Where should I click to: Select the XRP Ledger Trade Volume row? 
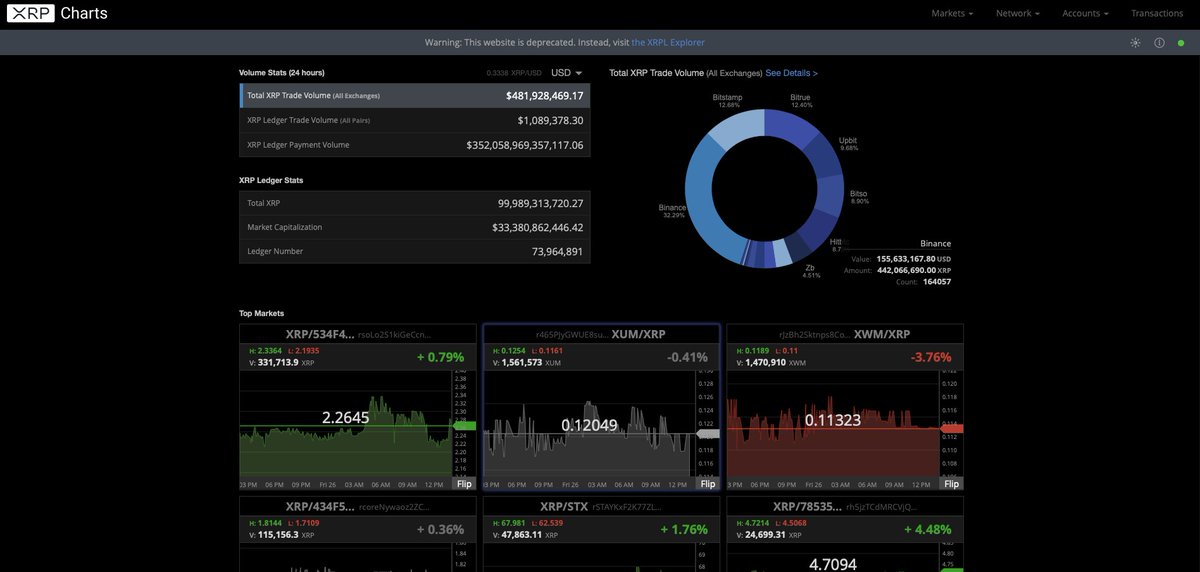pyautogui.click(x=415, y=120)
